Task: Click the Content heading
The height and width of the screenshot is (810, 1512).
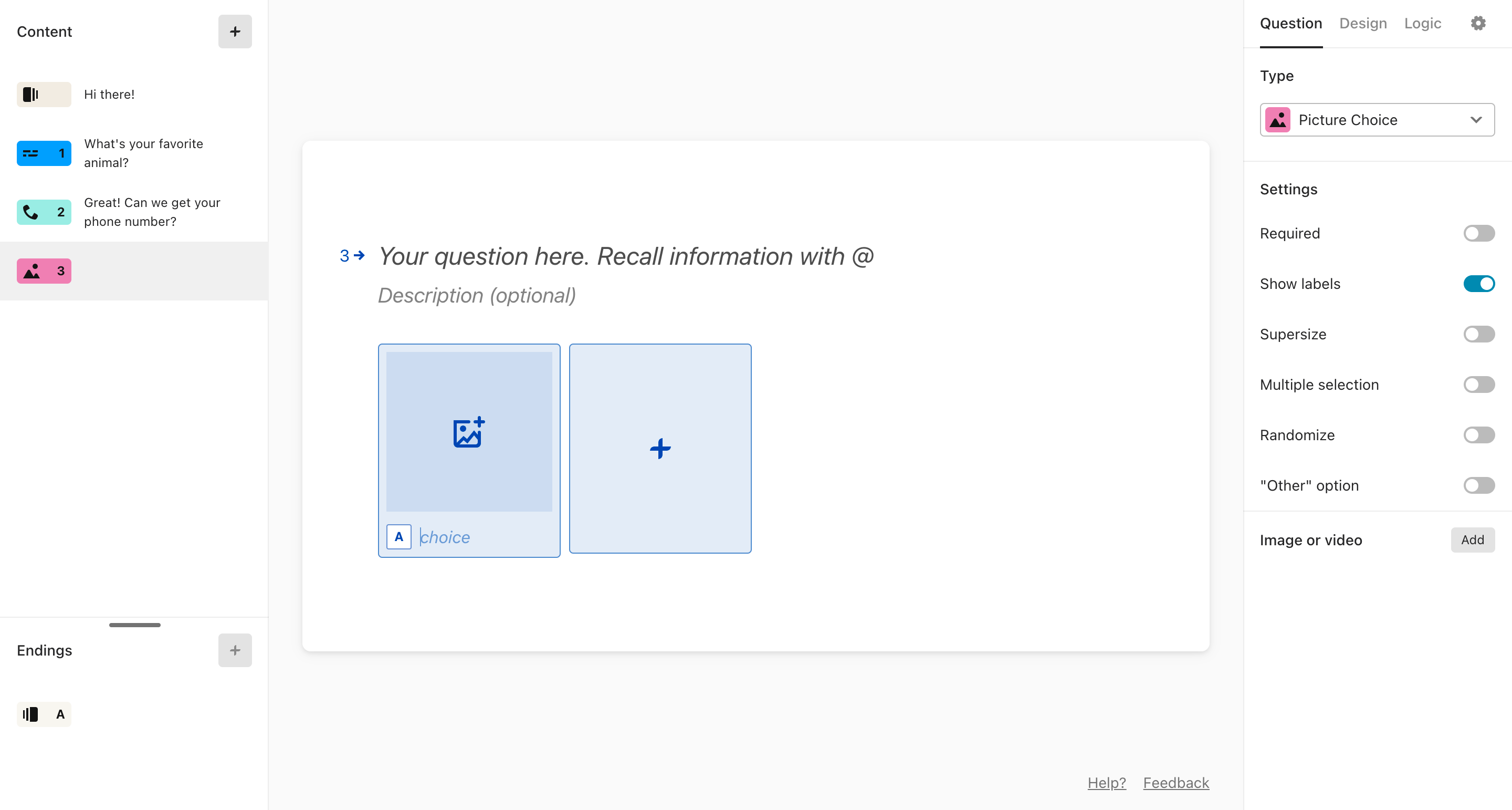Action: [44, 32]
